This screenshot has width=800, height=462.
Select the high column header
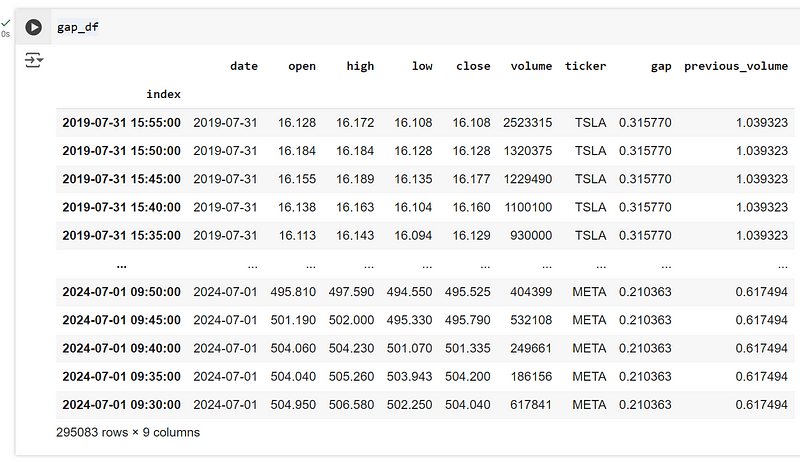click(x=360, y=66)
